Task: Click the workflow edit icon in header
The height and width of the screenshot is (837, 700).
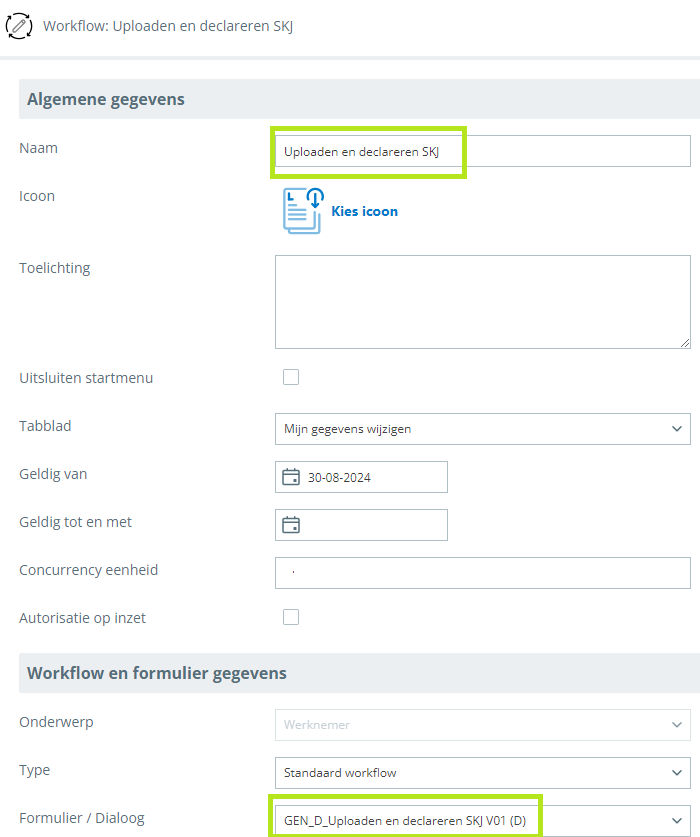Action: tap(19, 25)
